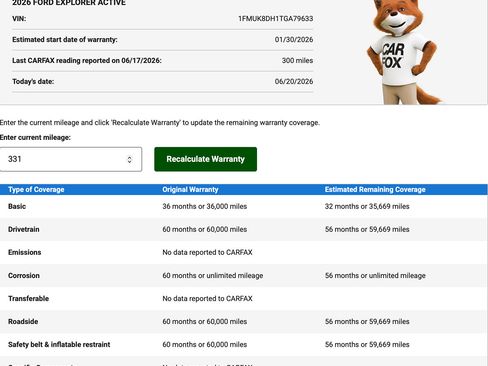Click Roadside original '60 months or 60,000 miles'

205,322
